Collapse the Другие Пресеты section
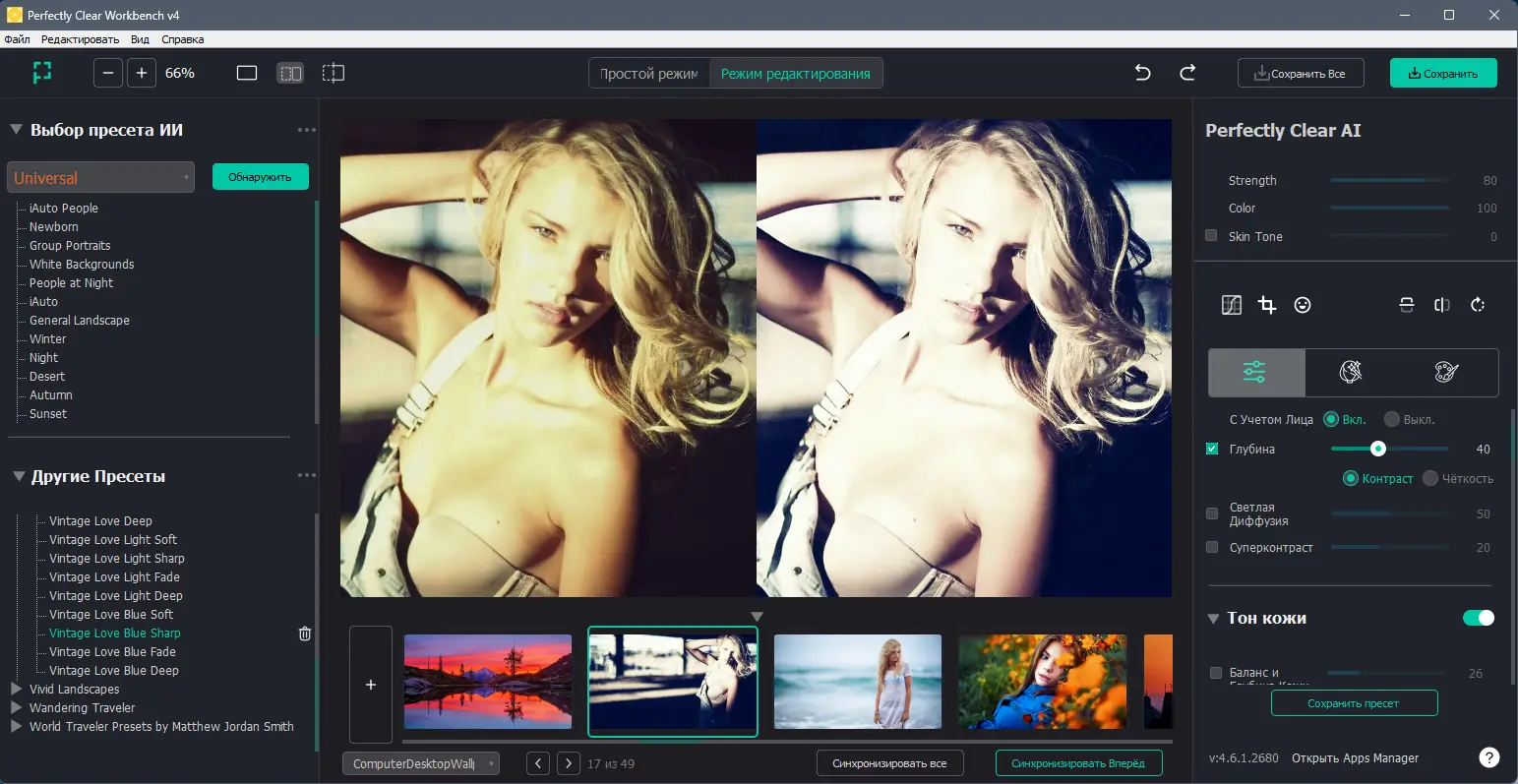The height and width of the screenshot is (784, 1518). tap(16, 475)
